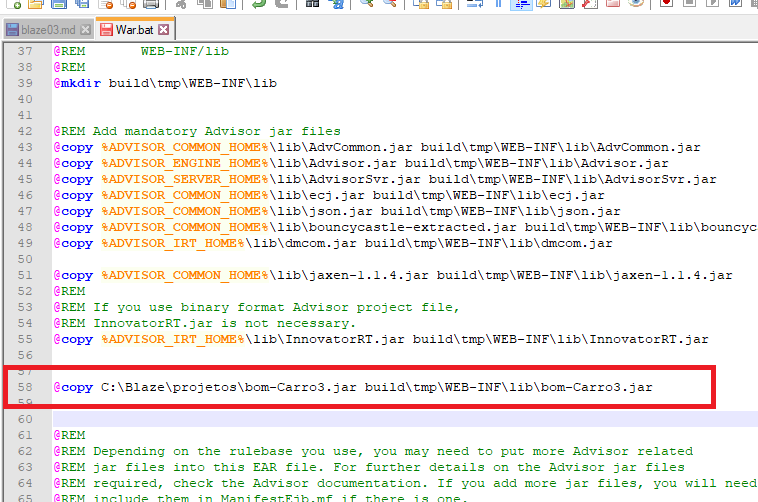758x502 pixels.
Task: Click the InnovatorRT.jar copy line 55
Action: [380, 340]
